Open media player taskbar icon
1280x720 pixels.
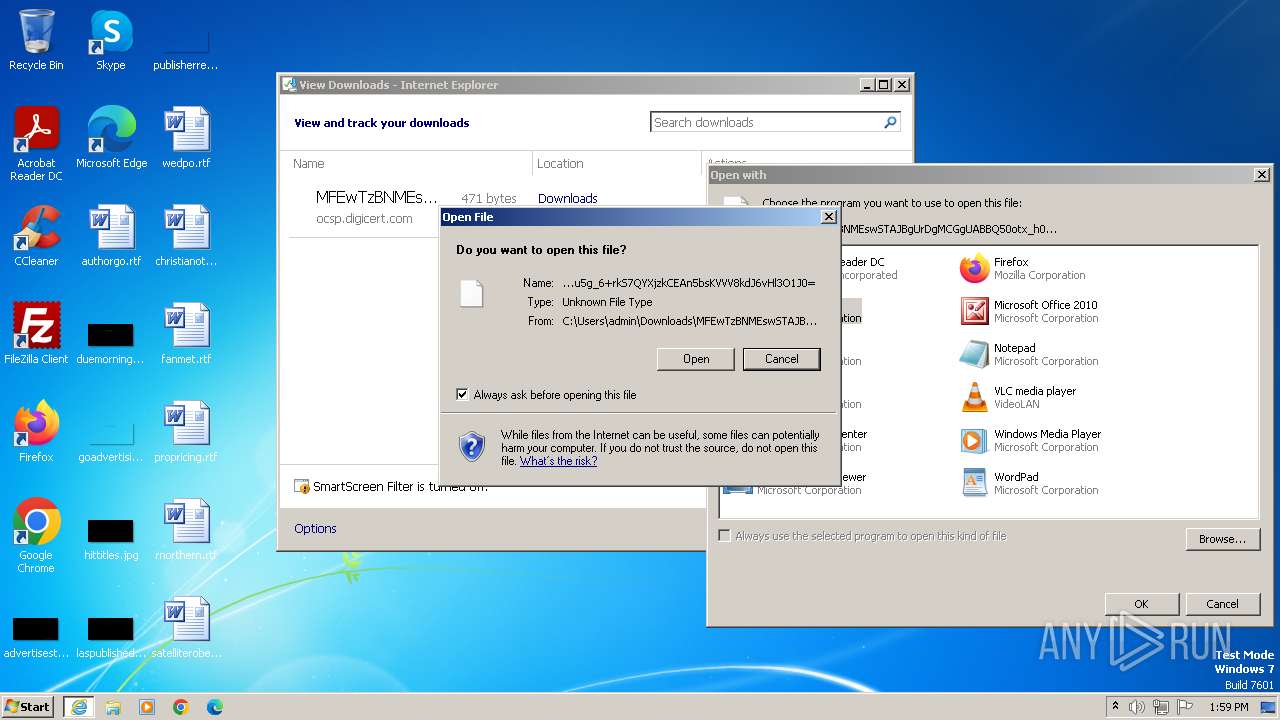coord(147,707)
